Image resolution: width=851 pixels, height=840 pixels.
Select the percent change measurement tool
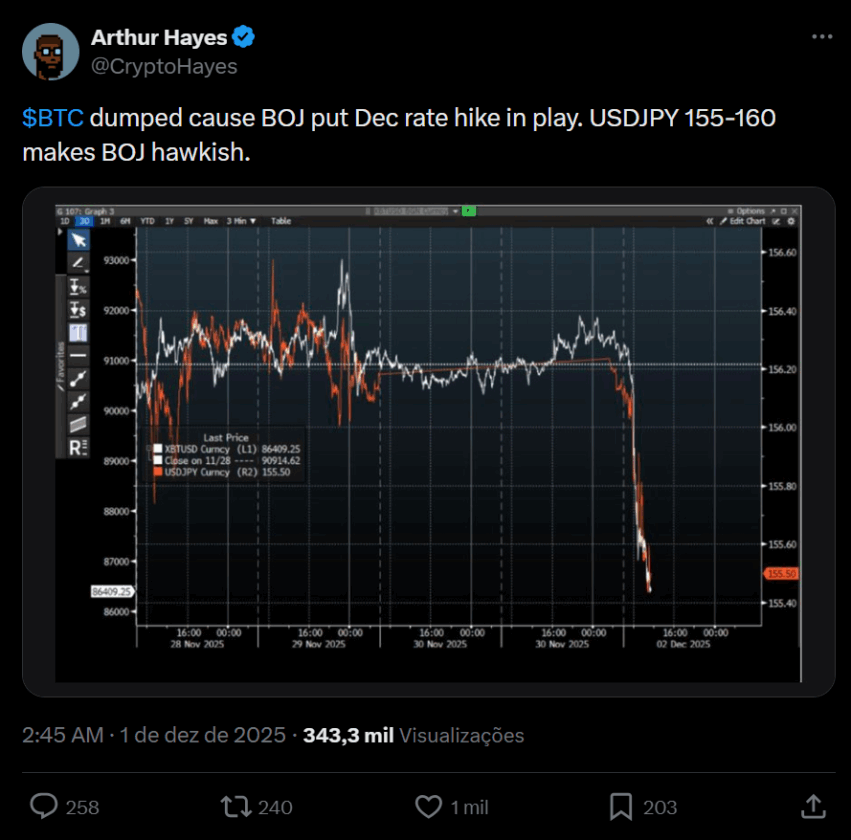point(78,287)
